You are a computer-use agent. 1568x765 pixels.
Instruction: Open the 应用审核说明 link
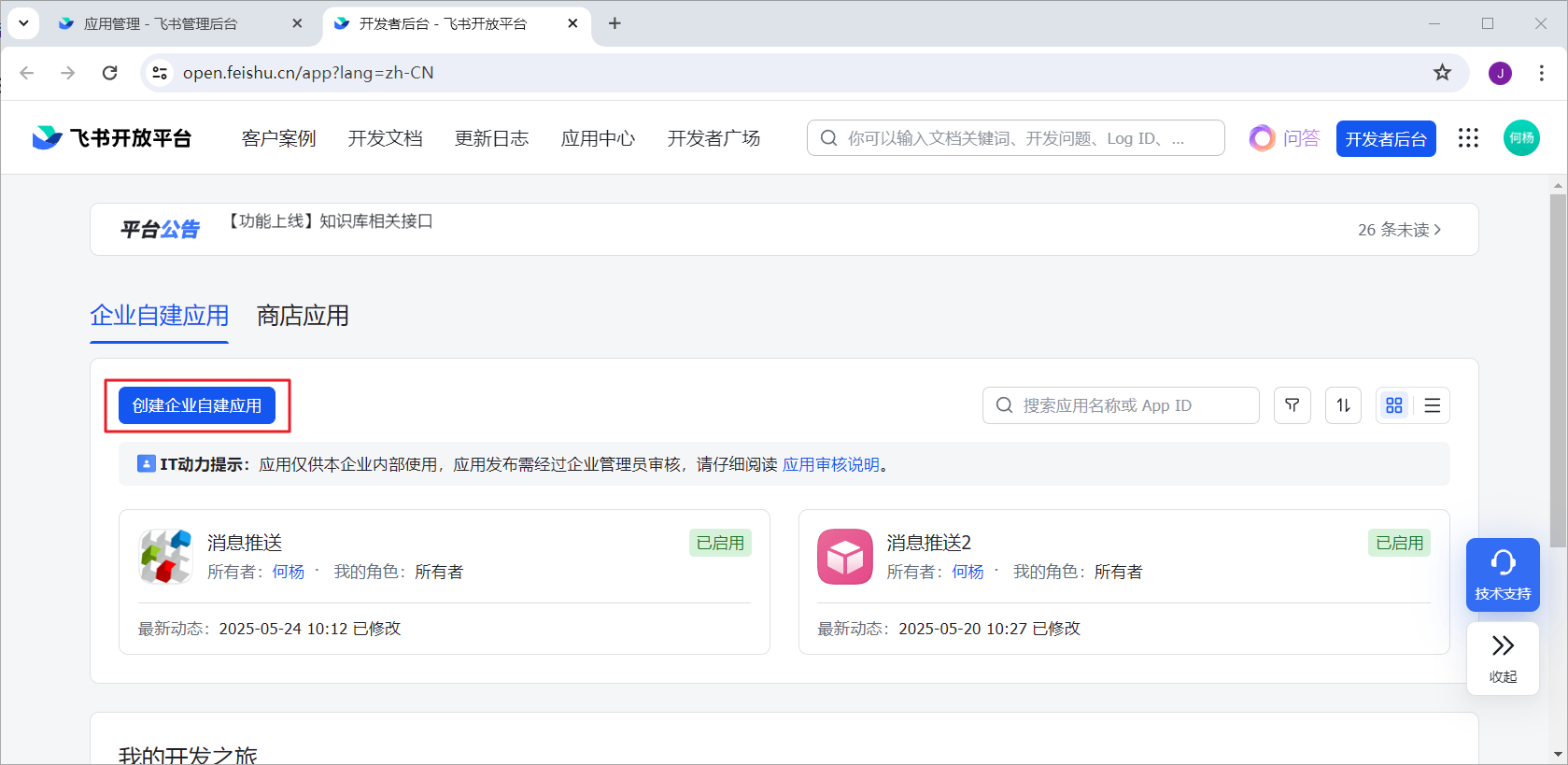(830, 464)
